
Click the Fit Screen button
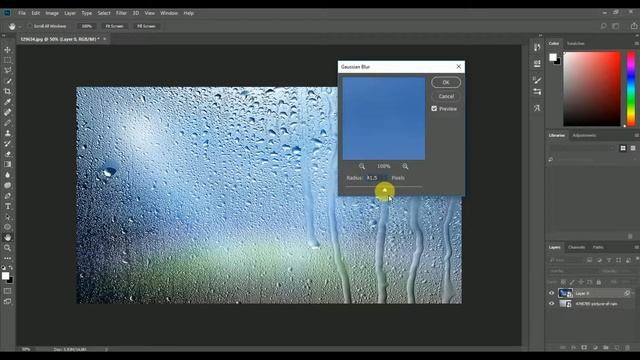coord(114,26)
